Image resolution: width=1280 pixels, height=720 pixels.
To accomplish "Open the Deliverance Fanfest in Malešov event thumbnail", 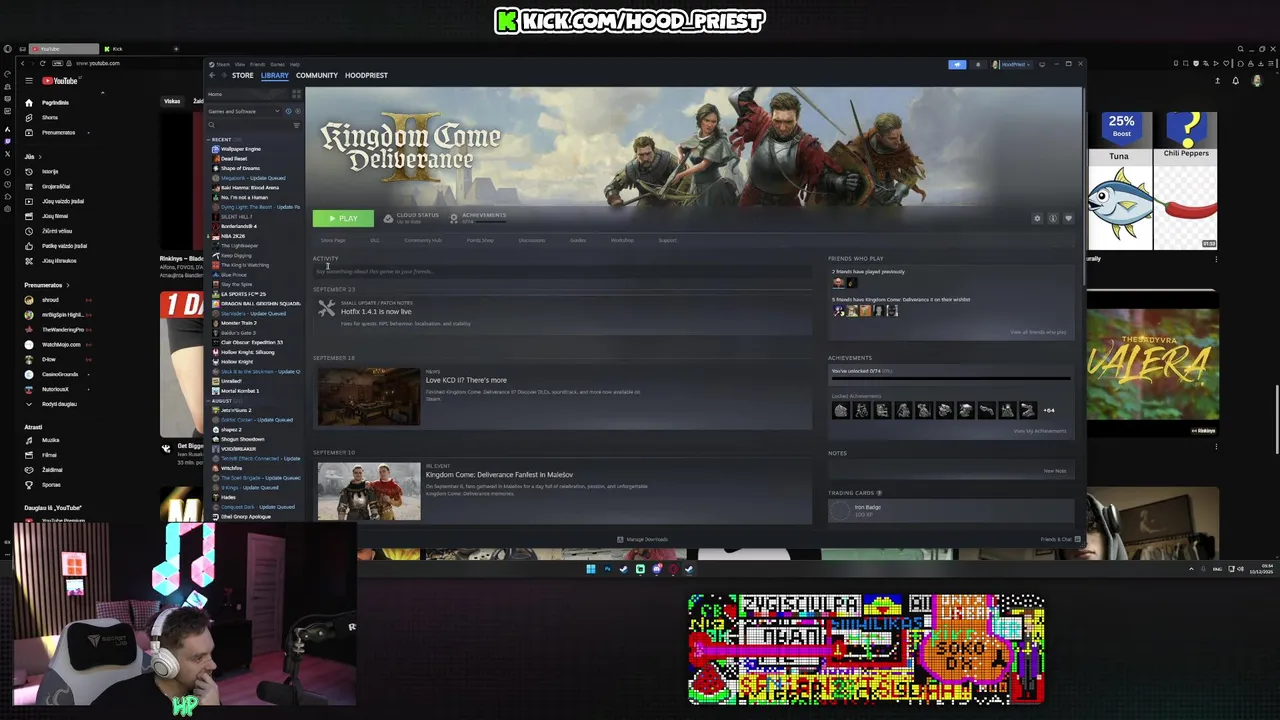I will [x=369, y=491].
